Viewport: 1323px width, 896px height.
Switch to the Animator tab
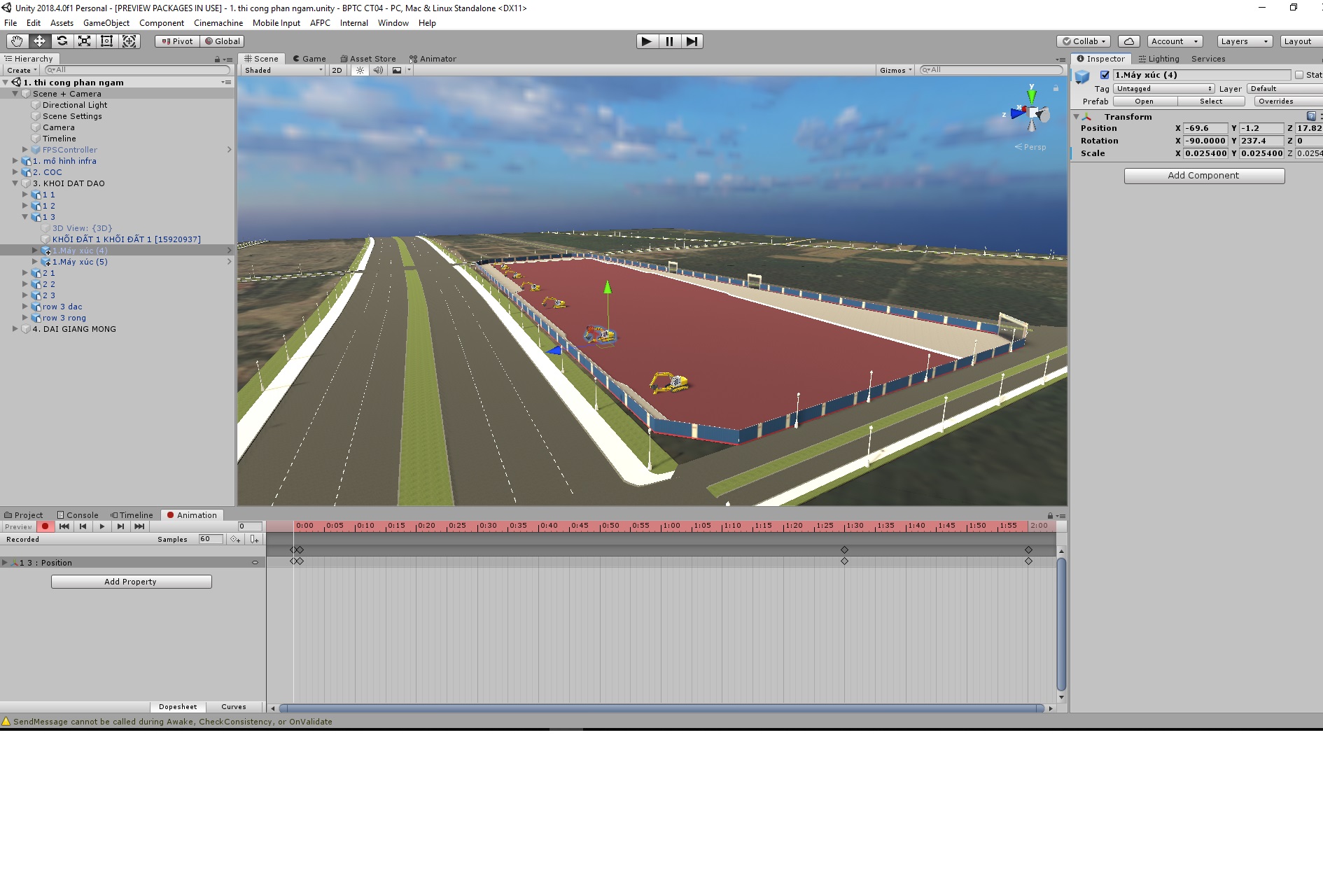(x=433, y=59)
